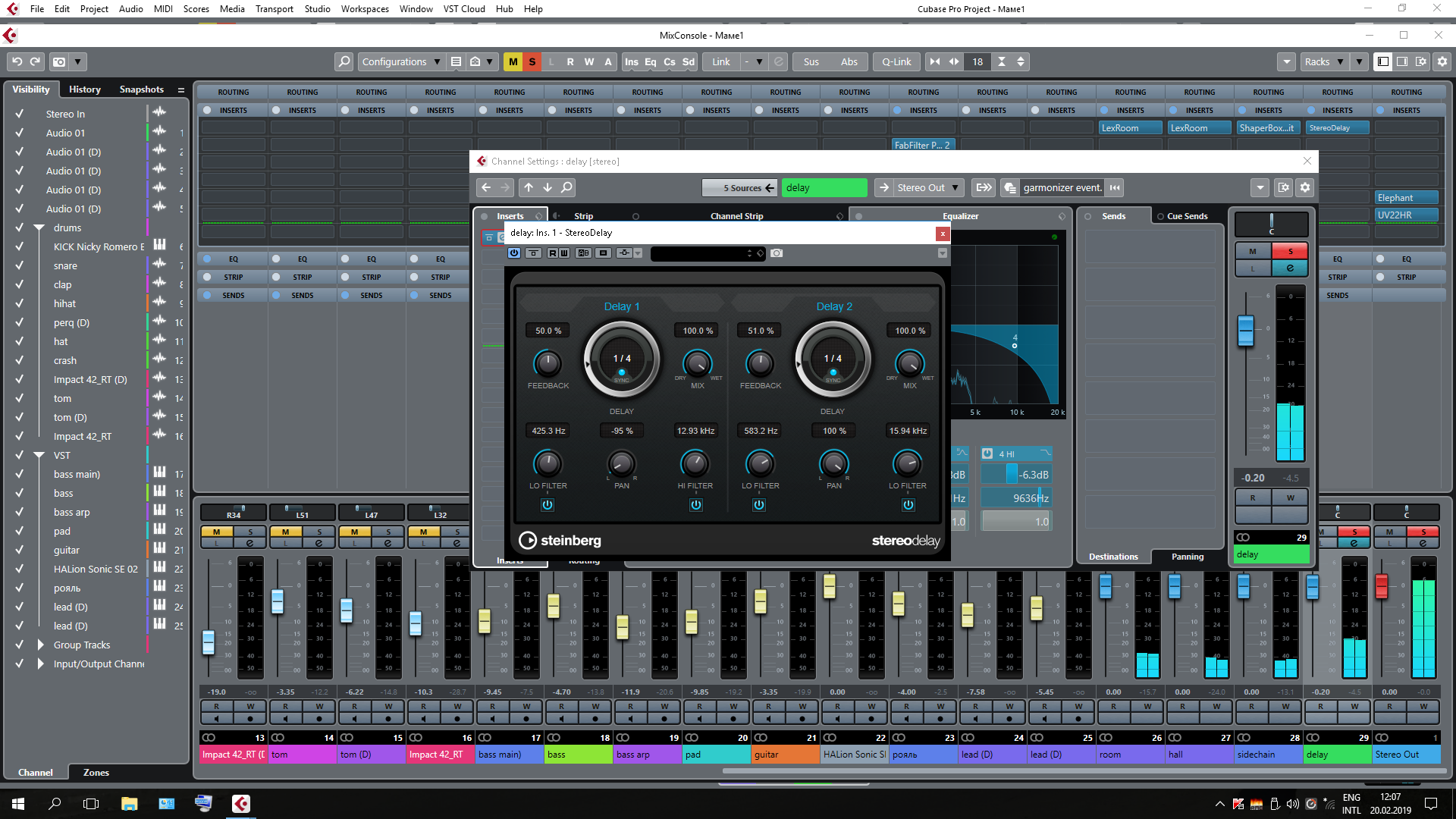Click the plugin snapshot camera icon
This screenshot has width=1456, height=819.
click(x=777, y=253)
